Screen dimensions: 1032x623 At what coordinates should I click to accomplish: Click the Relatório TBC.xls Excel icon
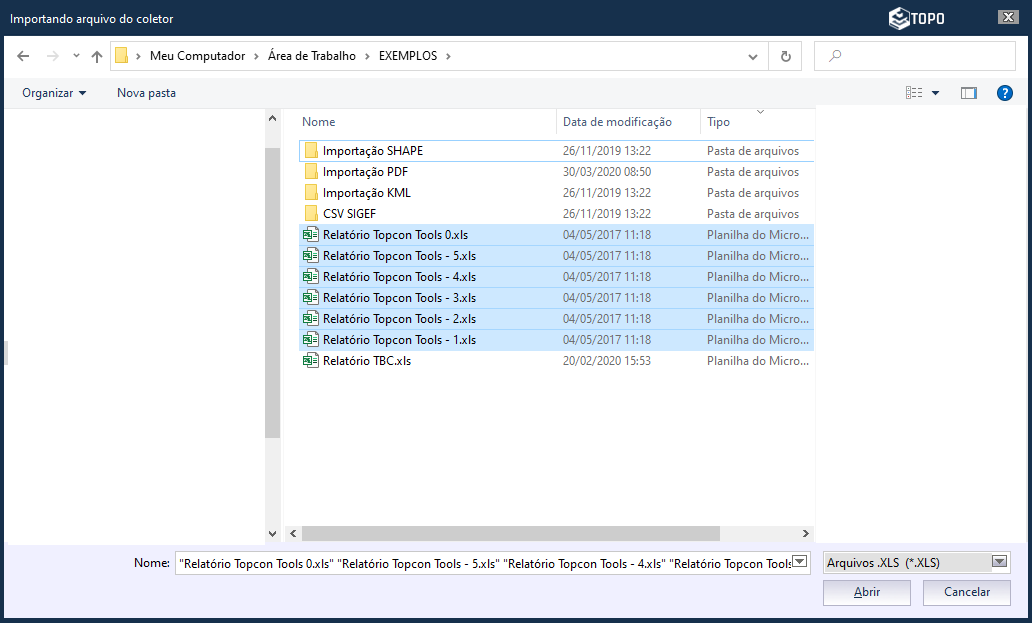pos(311,361)
